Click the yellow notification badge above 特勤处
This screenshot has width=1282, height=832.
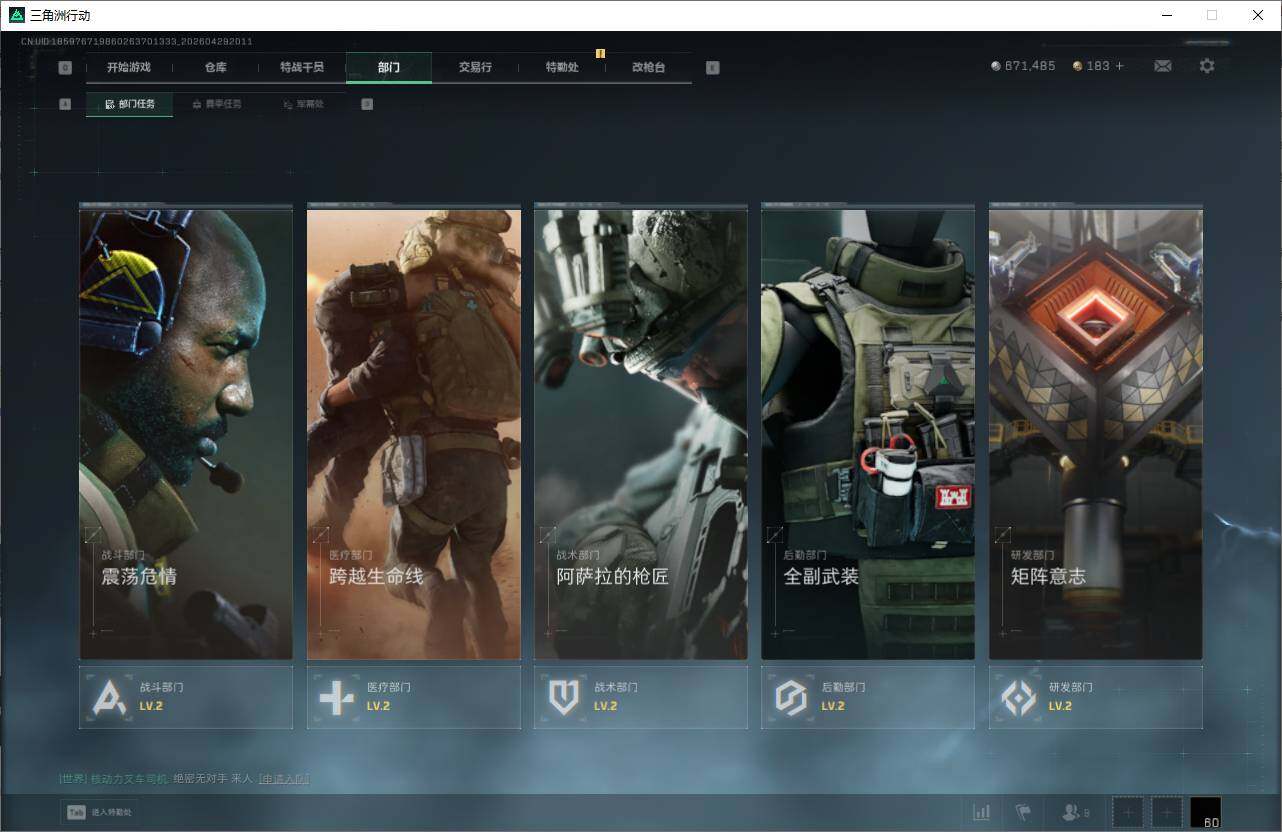[x=601, y=53]
